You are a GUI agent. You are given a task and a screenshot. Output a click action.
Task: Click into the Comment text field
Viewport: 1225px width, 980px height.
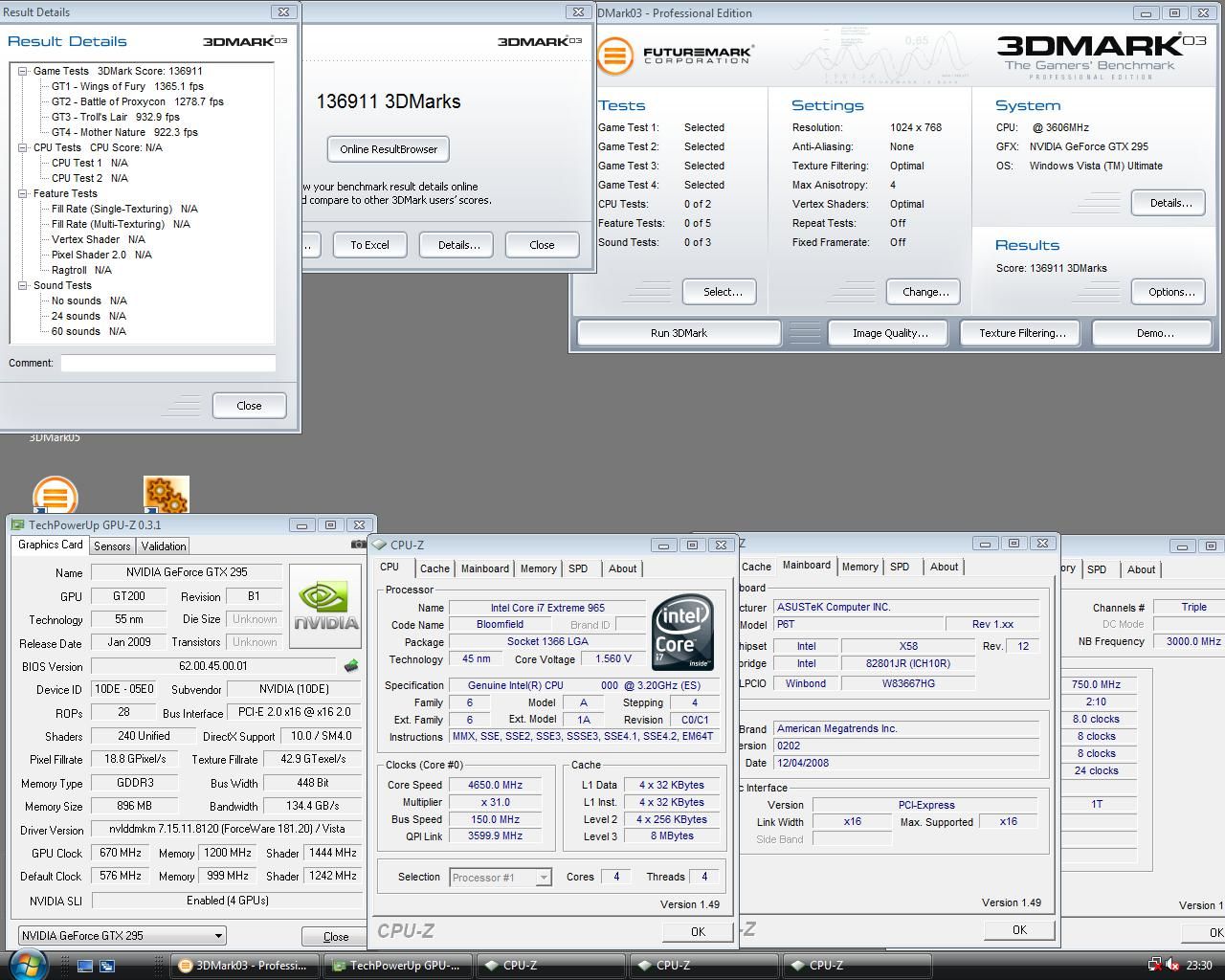(x=168, y=364)
